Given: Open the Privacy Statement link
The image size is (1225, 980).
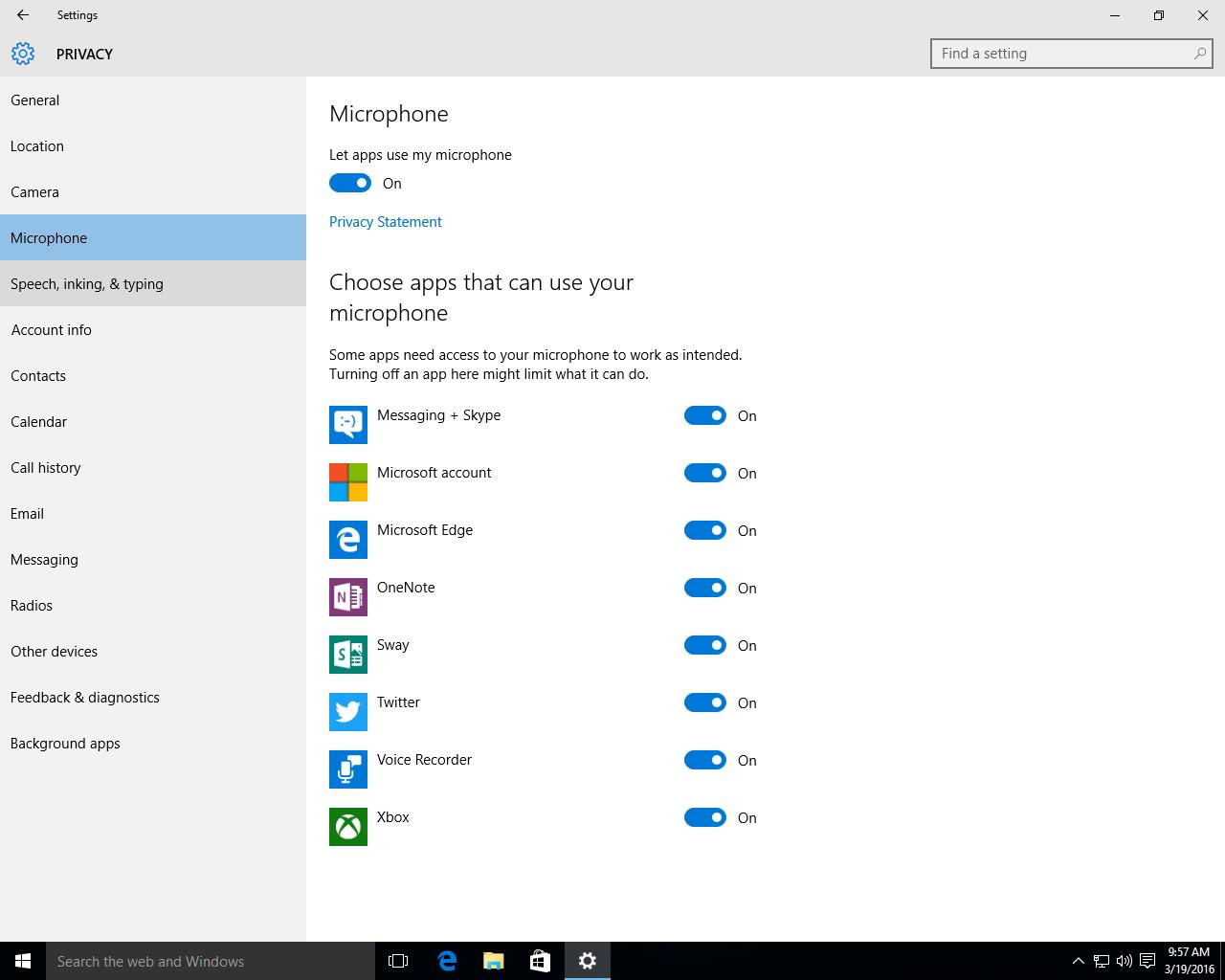Looking at the screenshot, I should [x=386, y=221].
